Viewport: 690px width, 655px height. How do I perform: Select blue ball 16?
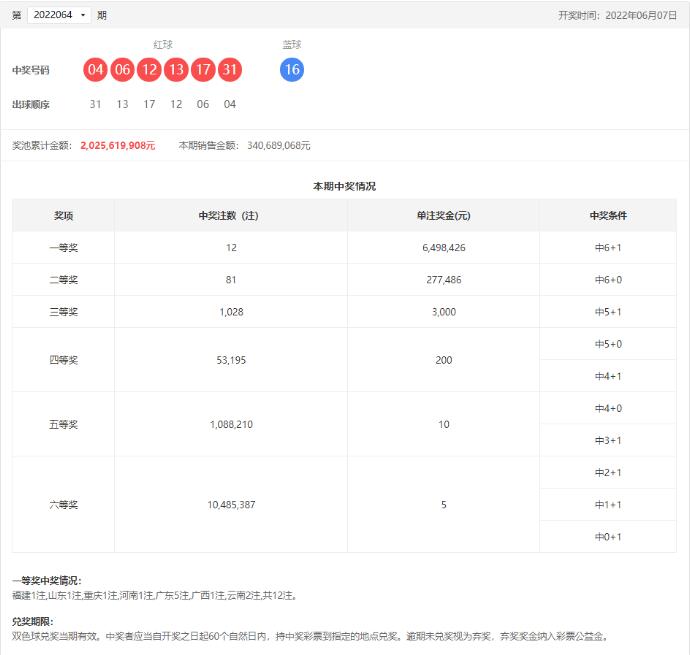tap(292, 70)
